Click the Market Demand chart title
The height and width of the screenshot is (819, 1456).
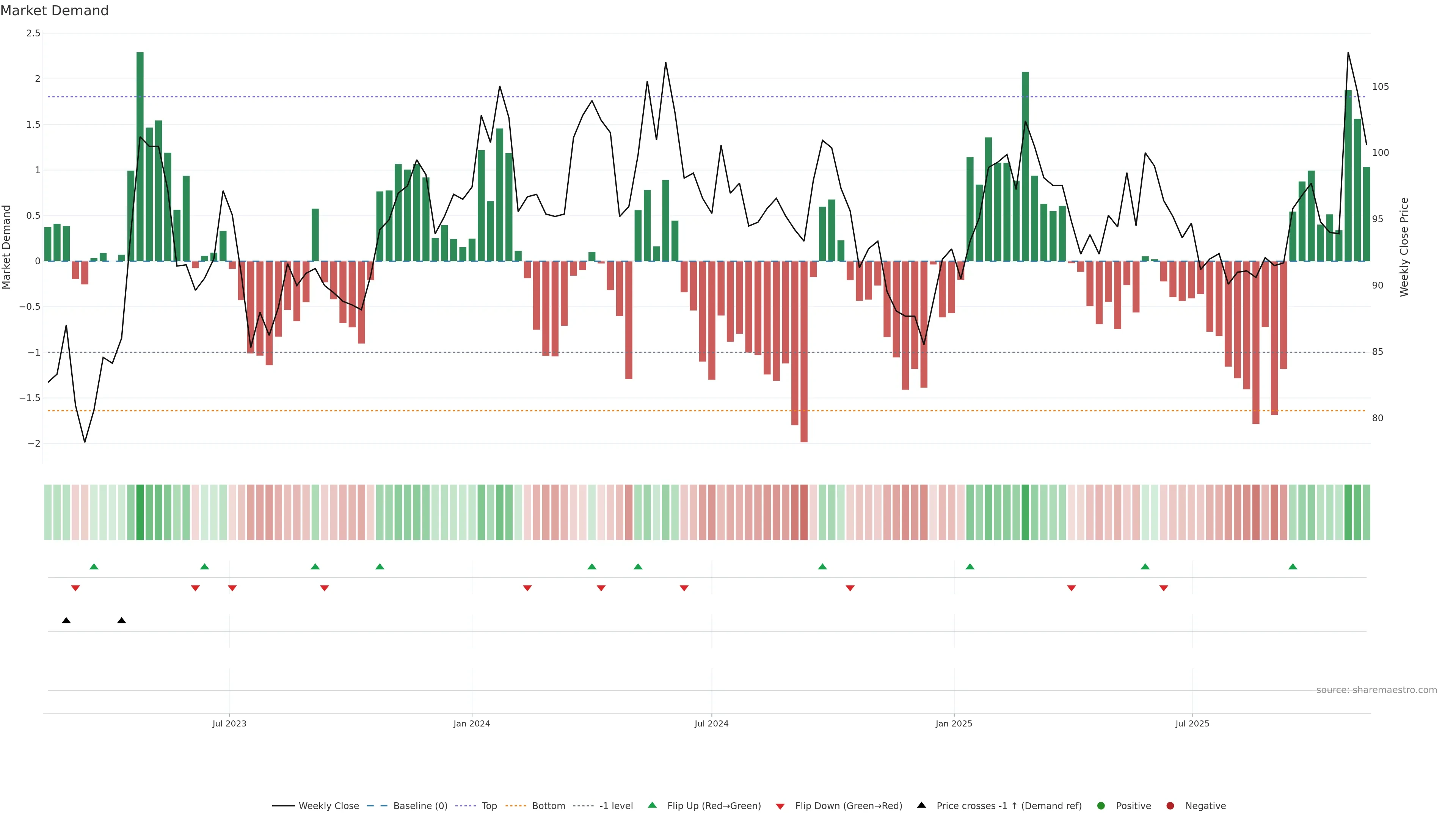[x=54, y=11]
